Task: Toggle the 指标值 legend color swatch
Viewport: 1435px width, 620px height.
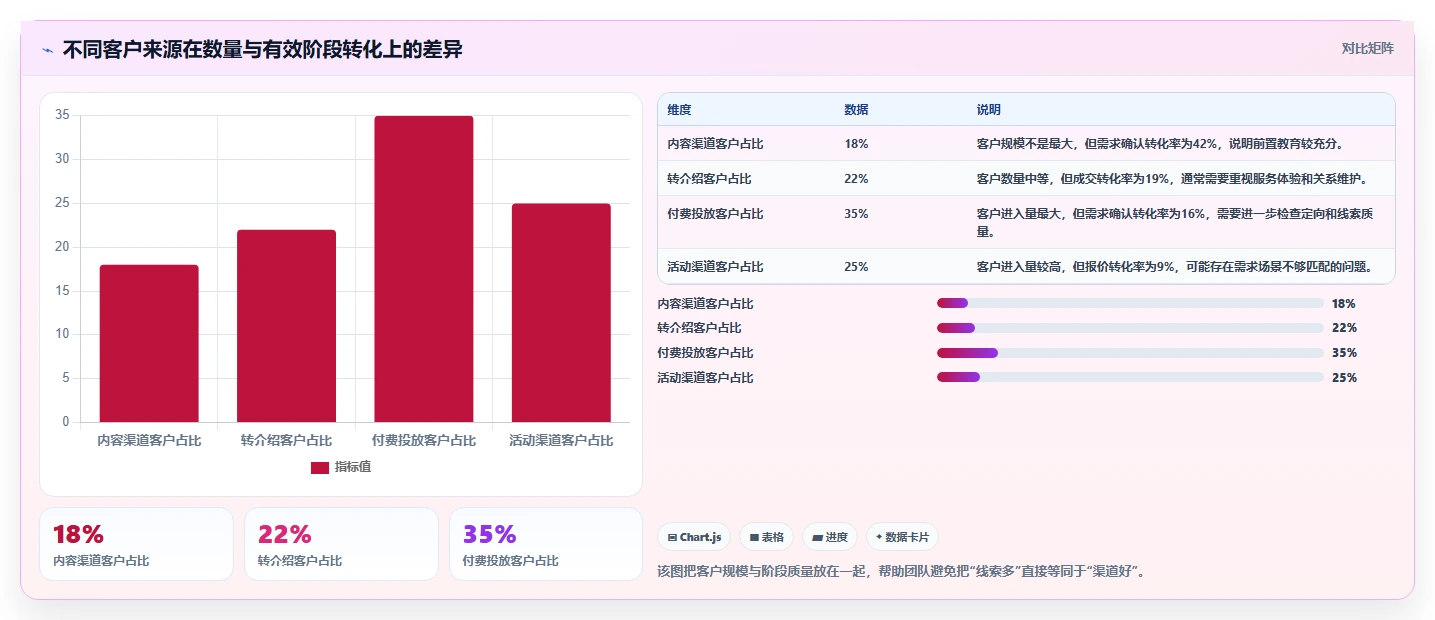Action: [x=320, y=467]
